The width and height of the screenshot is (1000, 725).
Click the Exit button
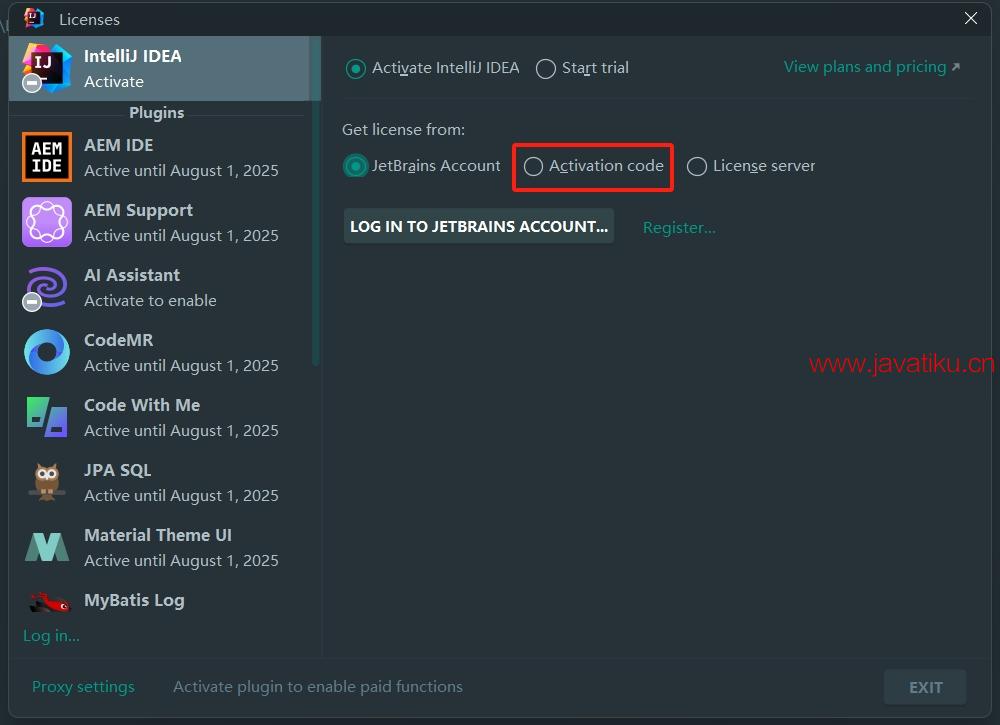925,687
